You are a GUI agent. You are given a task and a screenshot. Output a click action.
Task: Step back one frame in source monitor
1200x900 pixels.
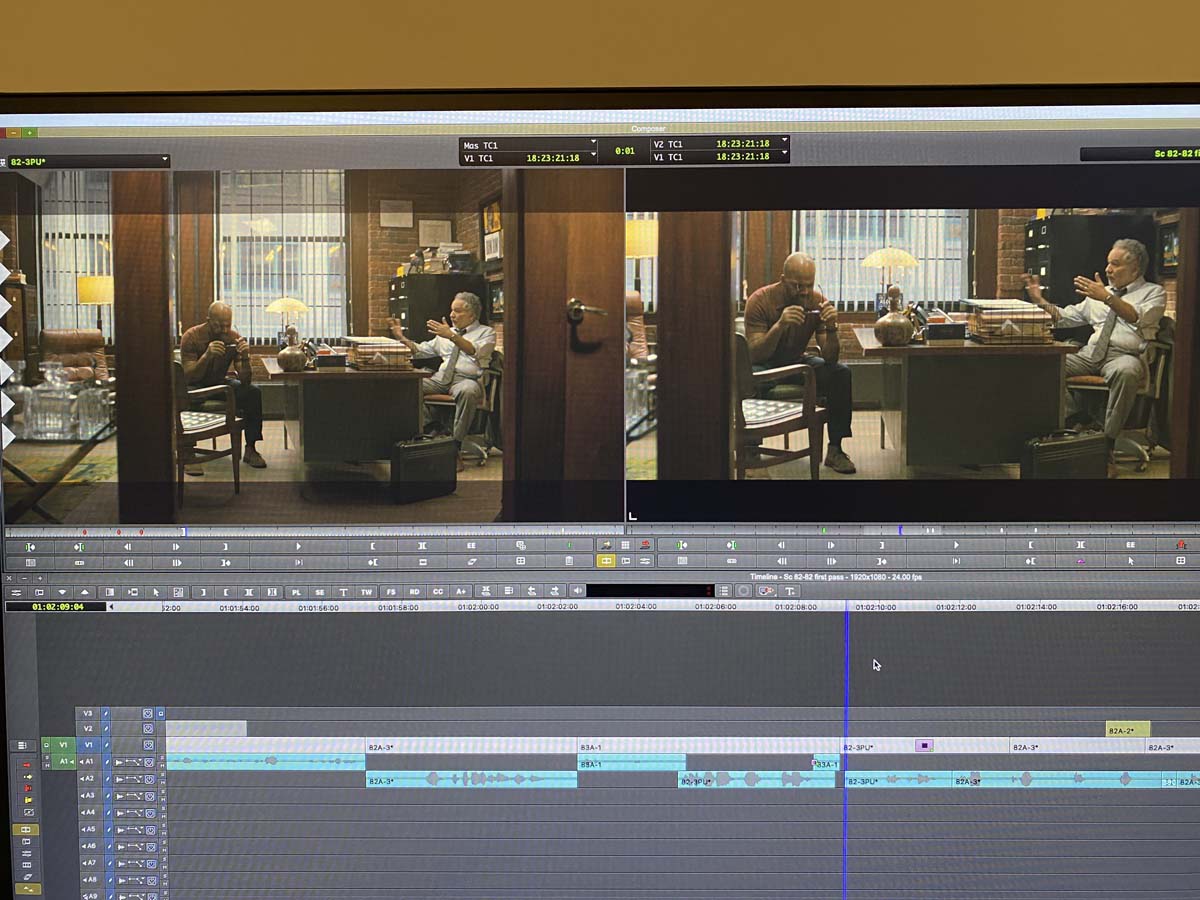coord(127,546)
